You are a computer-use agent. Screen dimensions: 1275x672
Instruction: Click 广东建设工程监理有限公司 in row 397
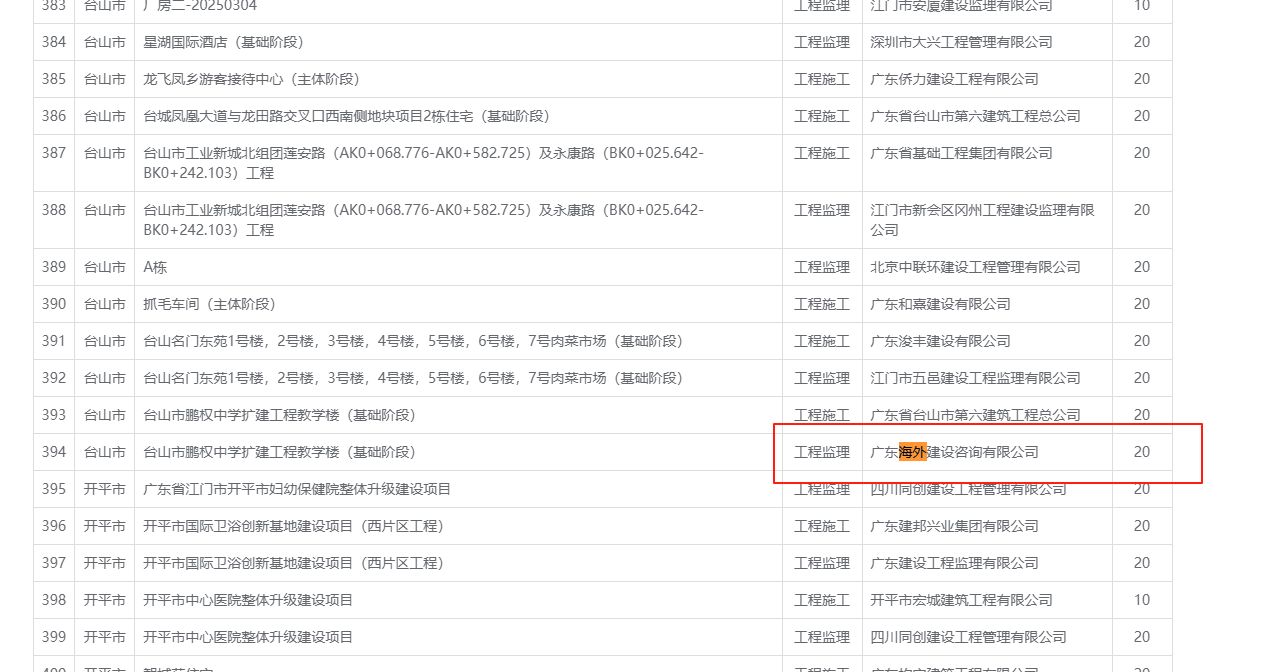pos(954,563)
